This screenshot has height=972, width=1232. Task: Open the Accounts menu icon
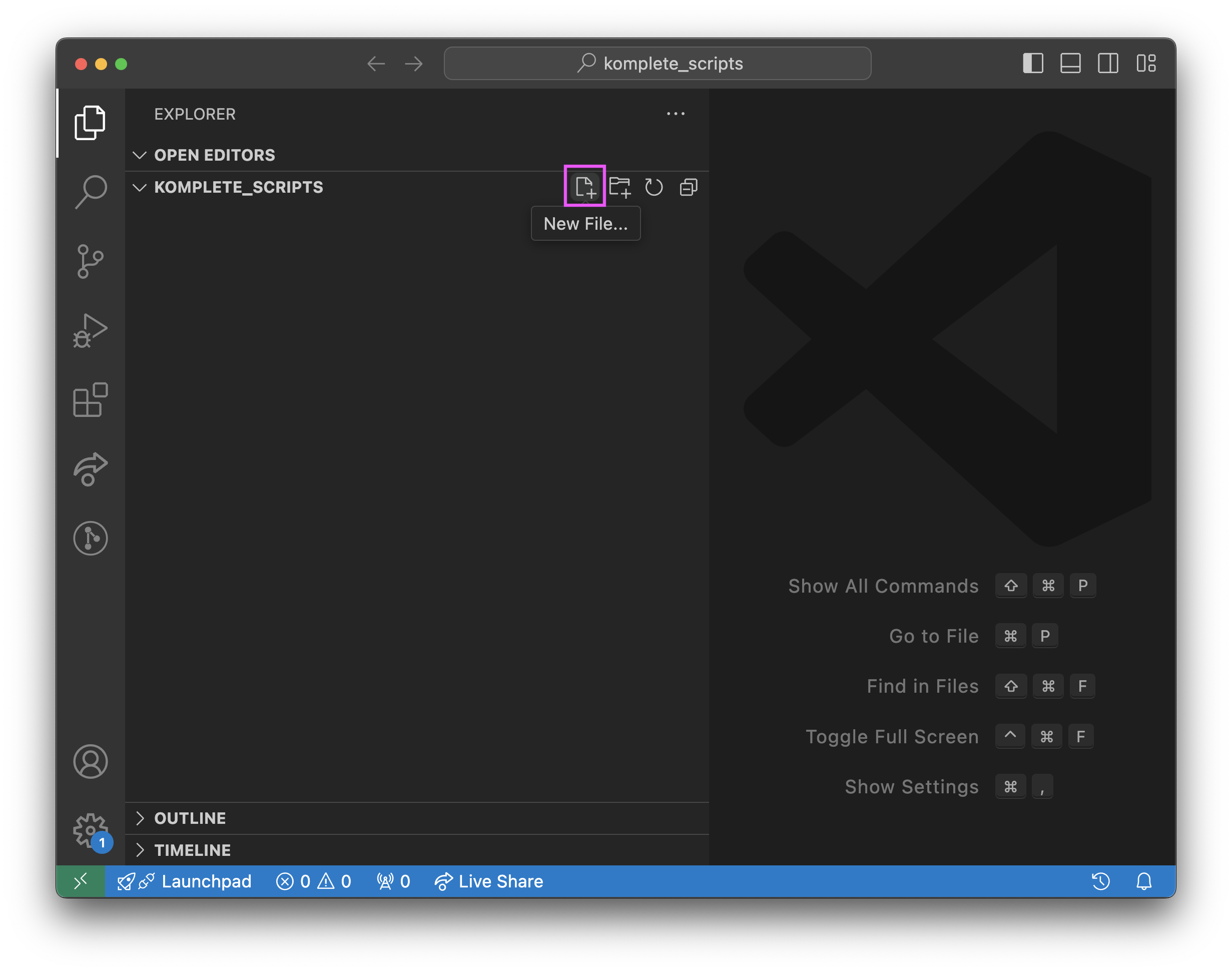[x=90, y=761]
